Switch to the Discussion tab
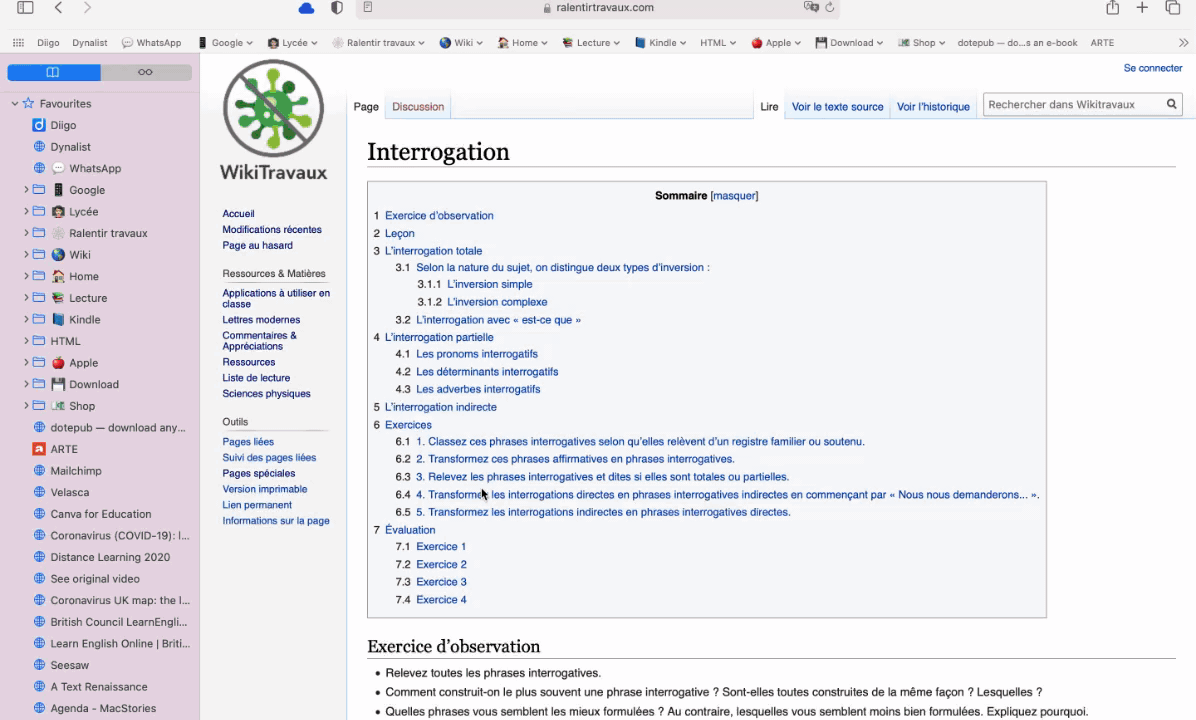Image resolution: width=1196 pixels, height=720 pixels. point(418,107)
